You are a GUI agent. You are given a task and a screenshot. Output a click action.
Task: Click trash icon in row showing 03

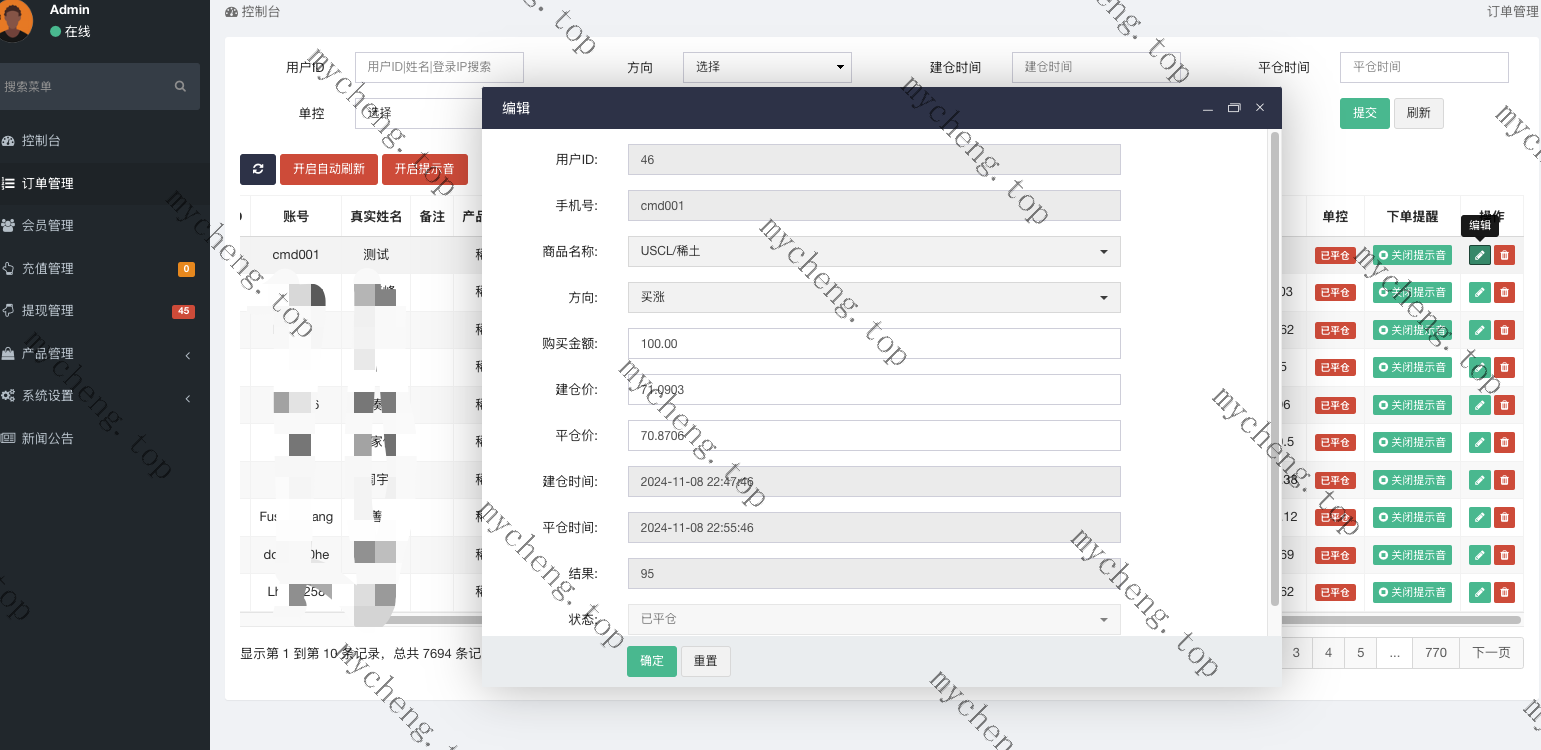(x=1504, y=292)
